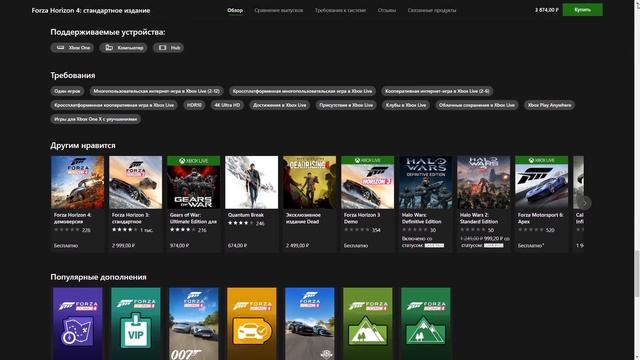Click multiplayer Xbox Live (2-12) tag

(x=156, y=91)
